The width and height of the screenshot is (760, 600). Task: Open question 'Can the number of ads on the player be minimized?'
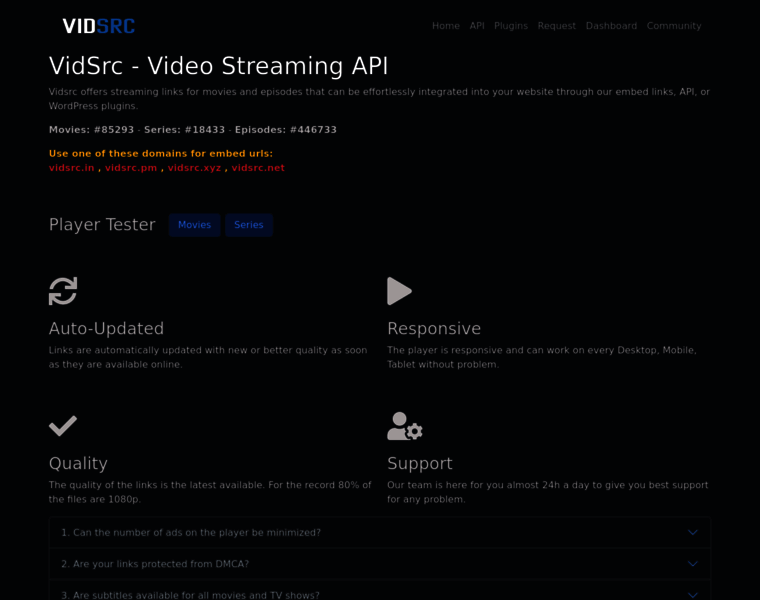380,533
